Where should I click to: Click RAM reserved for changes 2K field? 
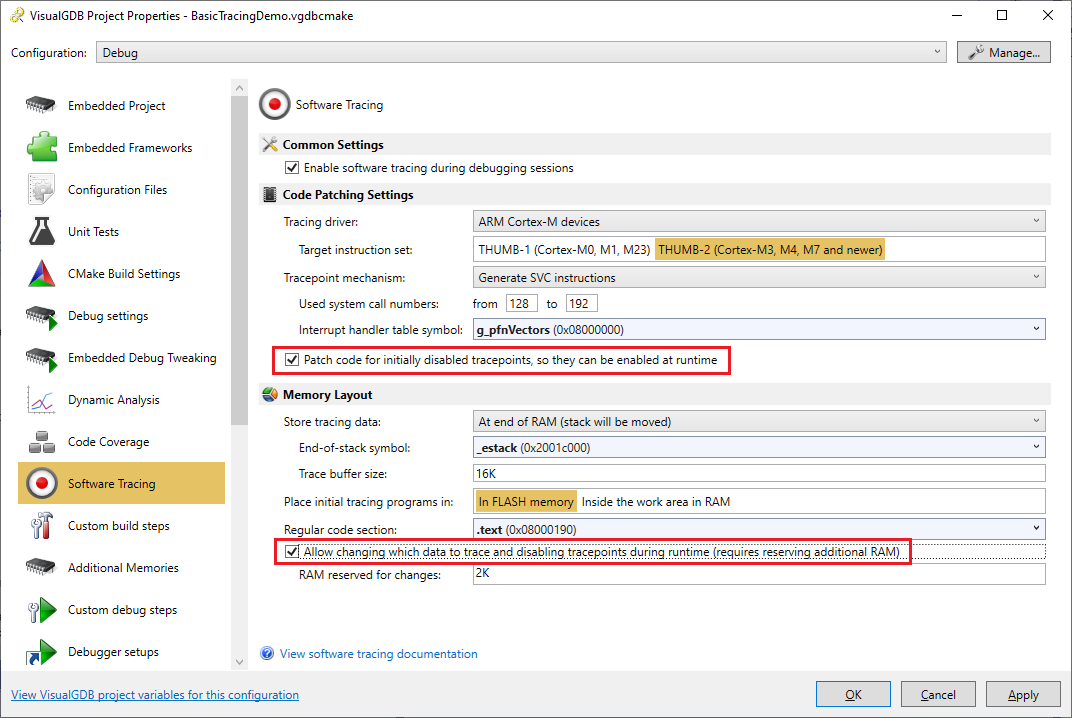coord(759,574)
